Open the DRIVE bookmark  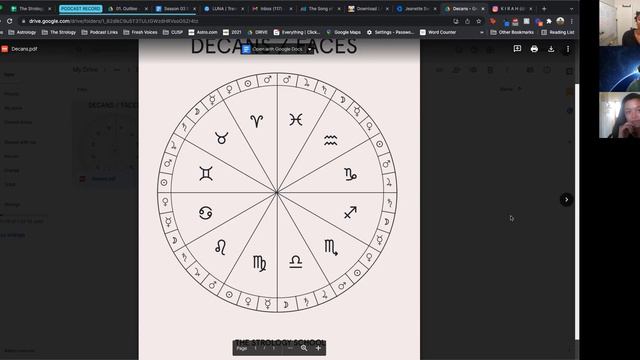click(x=258, y=32)
